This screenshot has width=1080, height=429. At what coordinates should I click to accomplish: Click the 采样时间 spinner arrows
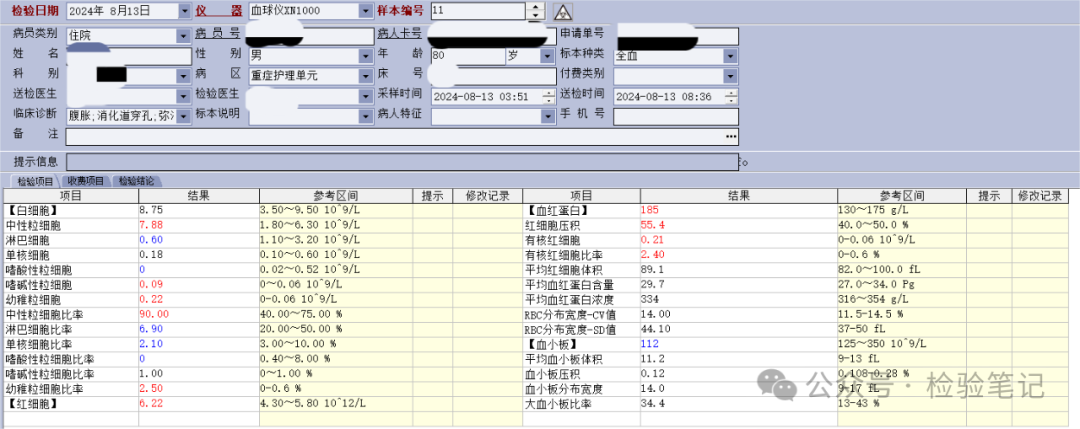548,96
